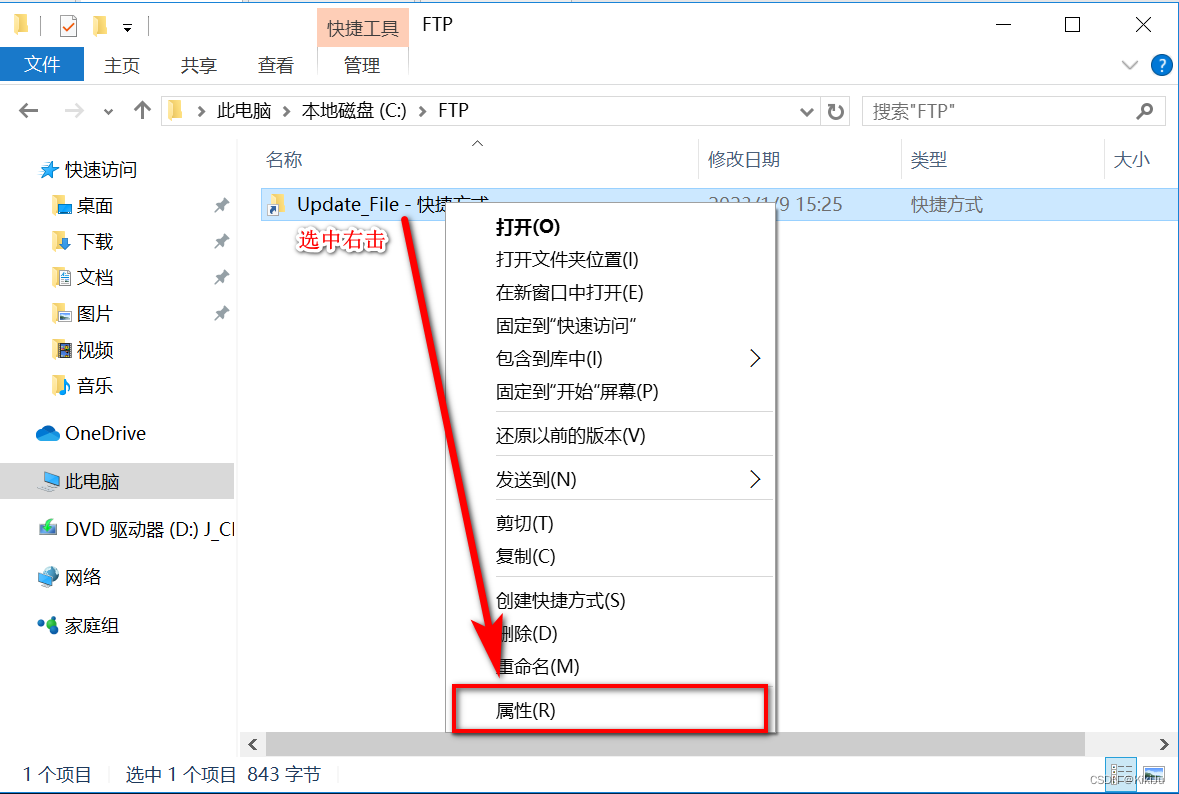Navigate back with the back arrow icon
The height and width of the screenshot is (794, 1179).
coord(28,110)
